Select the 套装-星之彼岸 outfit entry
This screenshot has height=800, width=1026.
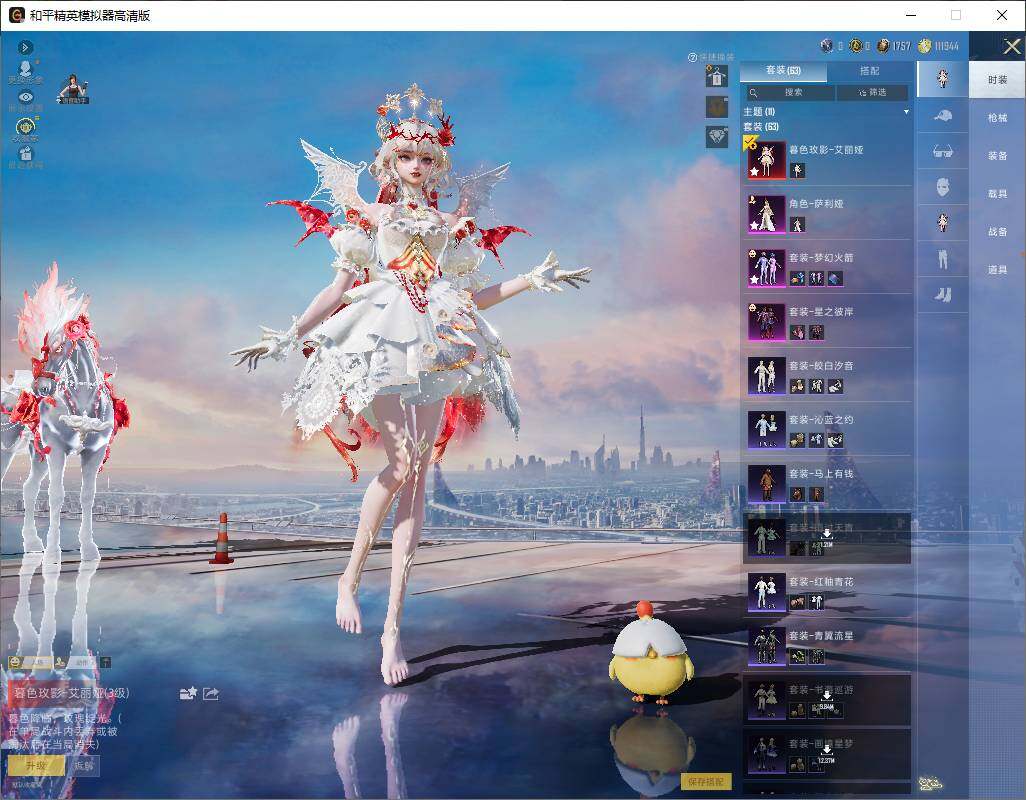(827, 321)
